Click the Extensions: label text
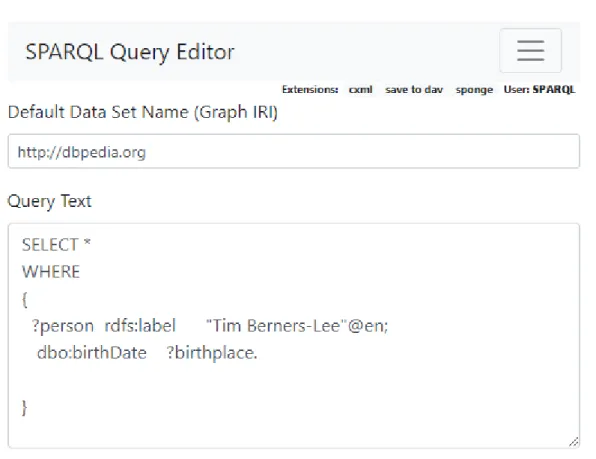The height and width of the screenshot is (459, 596). [x=310, y=90]
